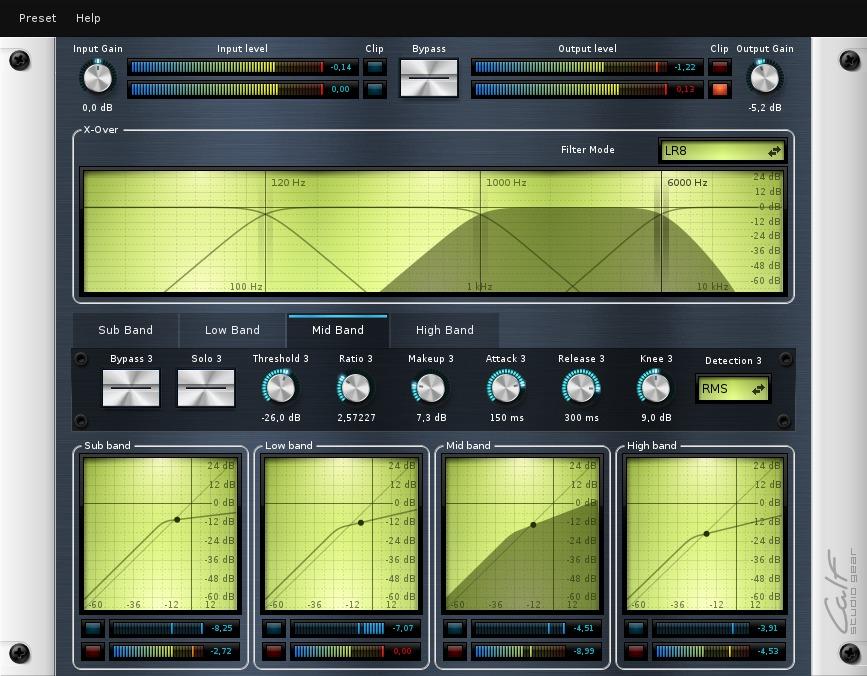Image resolution: width=867 pixels, height=676 pixels.
Task: Click the Sub band meter showing -8,25
Action: point(175,628)
